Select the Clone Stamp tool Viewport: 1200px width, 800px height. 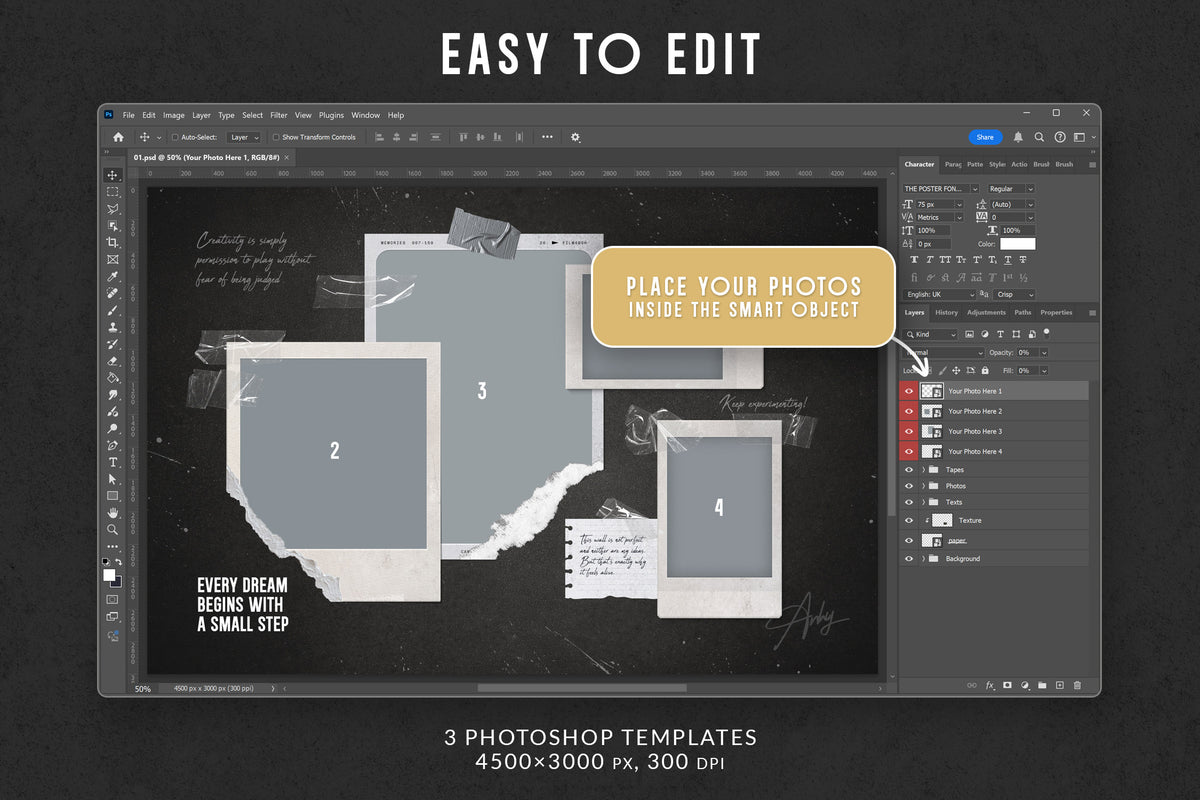[x=113, y=327]
